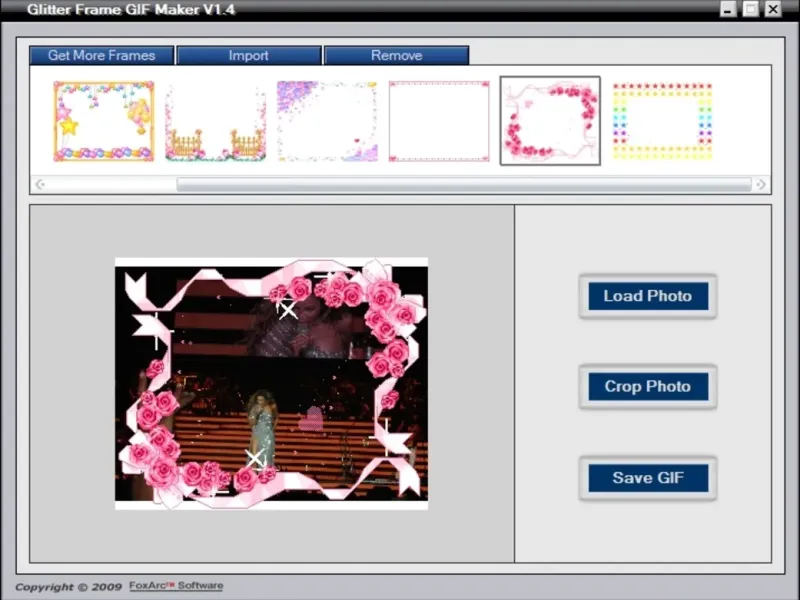Click the right arrow of the frame scrollbar
The height and width of the screenshot is (600, 800).
(761, 184)
